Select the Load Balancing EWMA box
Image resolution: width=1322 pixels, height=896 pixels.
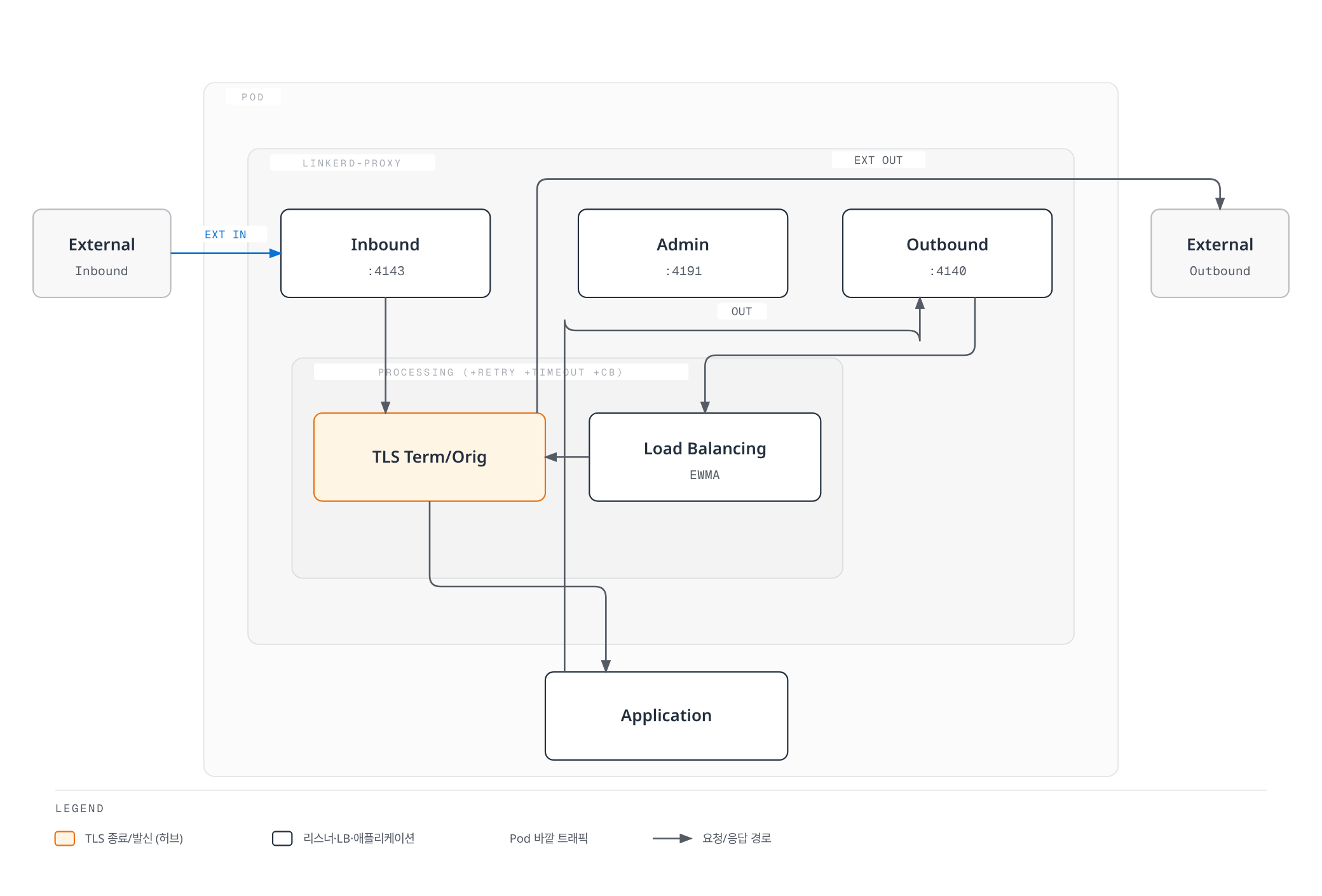click(x=705, y=457)
